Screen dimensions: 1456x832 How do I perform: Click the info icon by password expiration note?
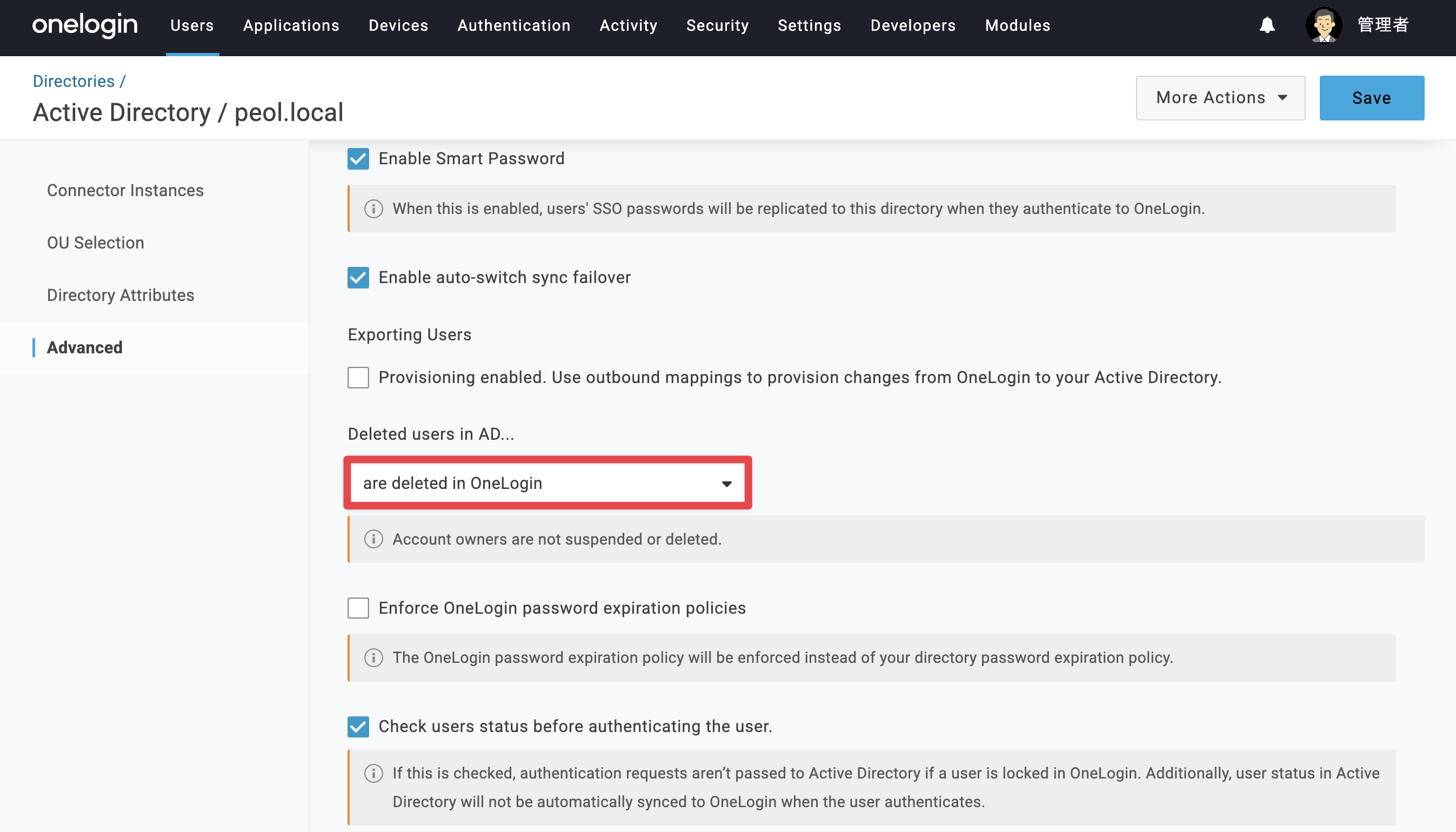373,657
